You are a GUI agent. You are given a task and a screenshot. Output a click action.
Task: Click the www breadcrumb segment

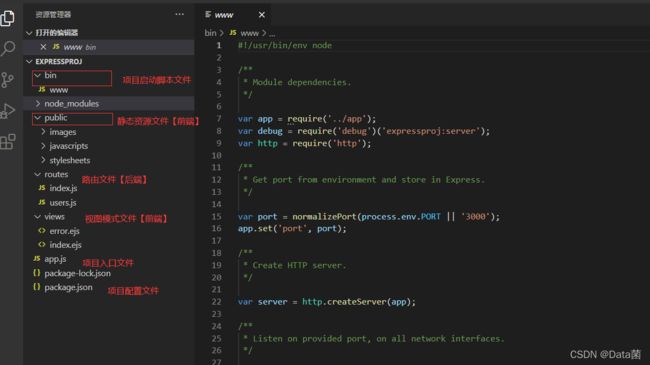pyautogui.click(x=250, y=33)
